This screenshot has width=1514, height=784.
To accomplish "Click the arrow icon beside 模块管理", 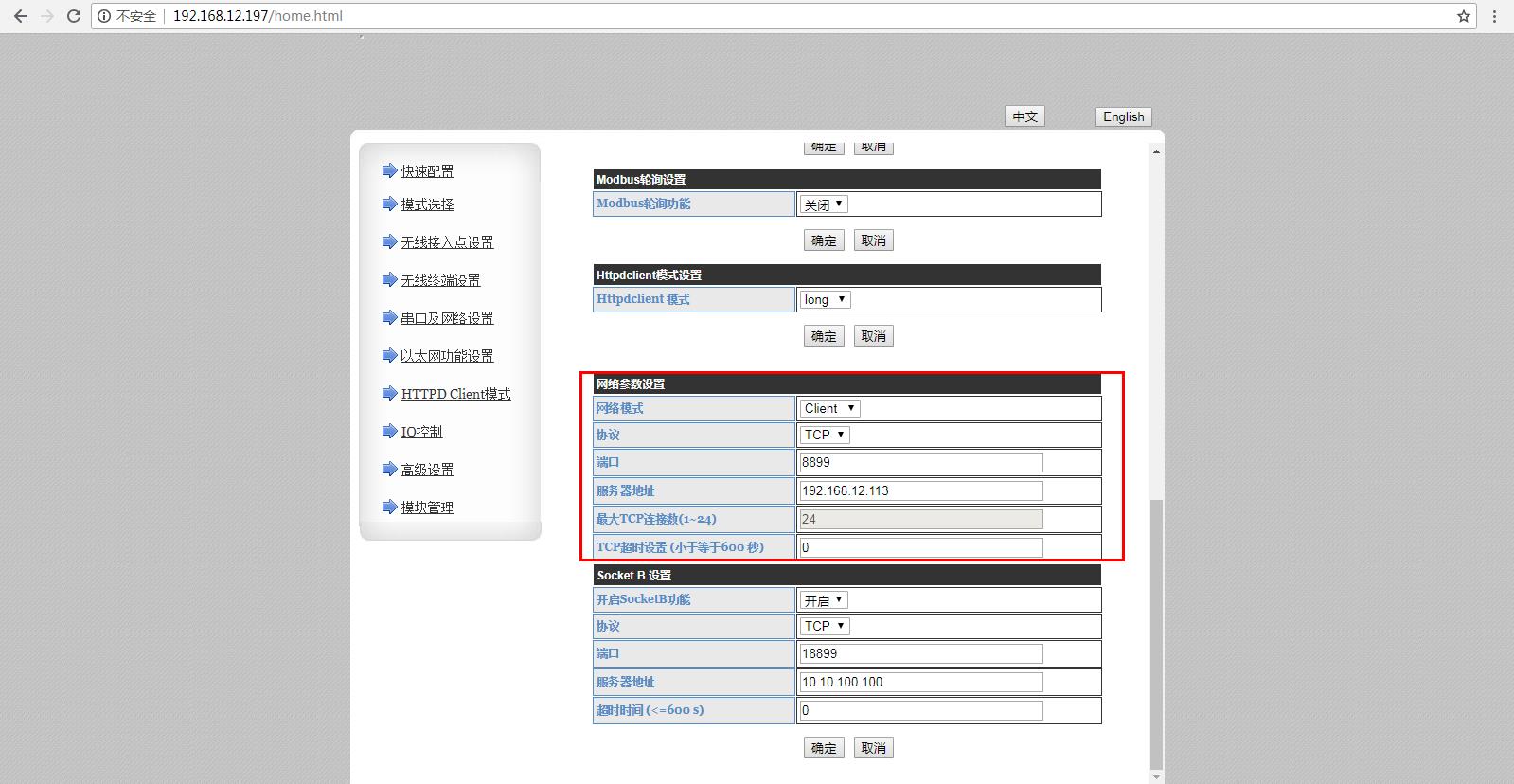I will (x=388, y=508).
